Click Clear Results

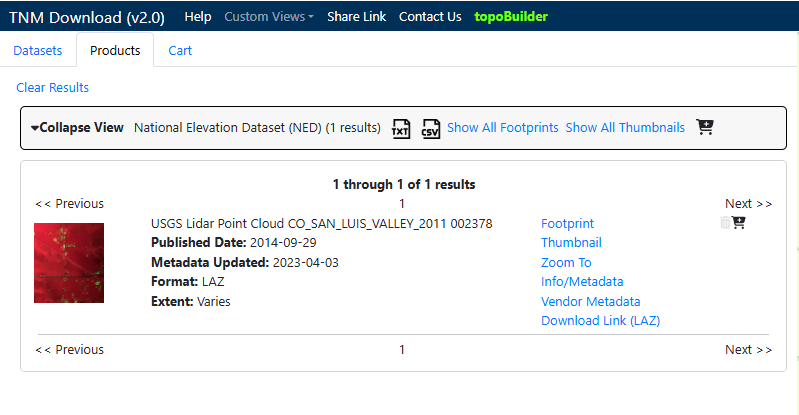(x=53, y=88)
